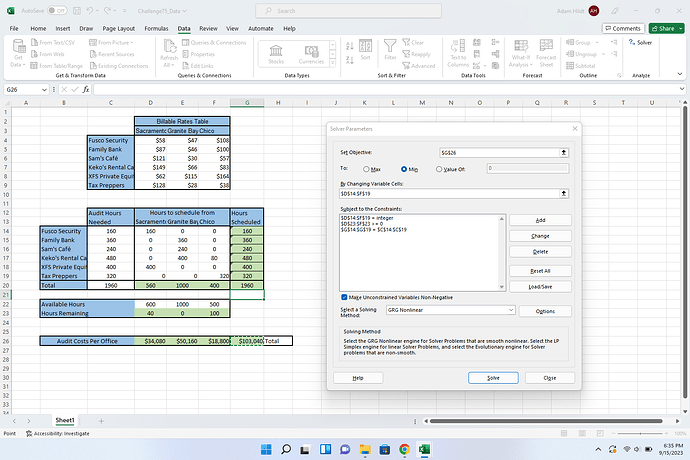Open the File menu
The width and height of the screenshot is (690, 460).
click(x=14, y=28)
